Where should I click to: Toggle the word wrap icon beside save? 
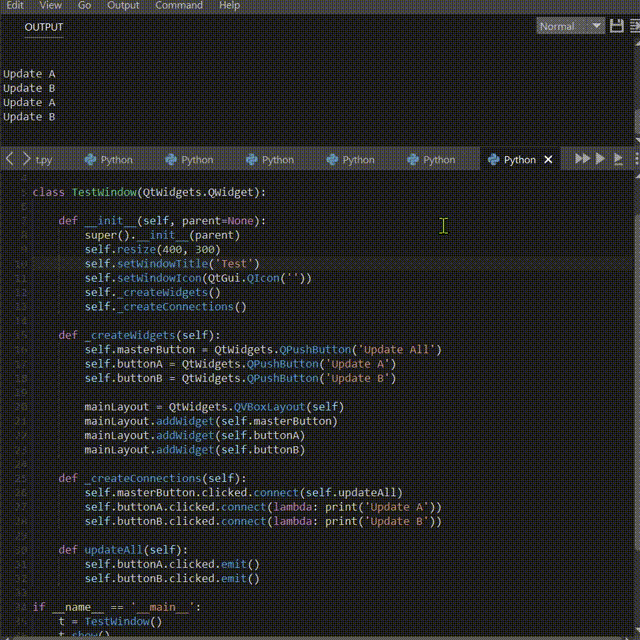(x=635, y=26)
